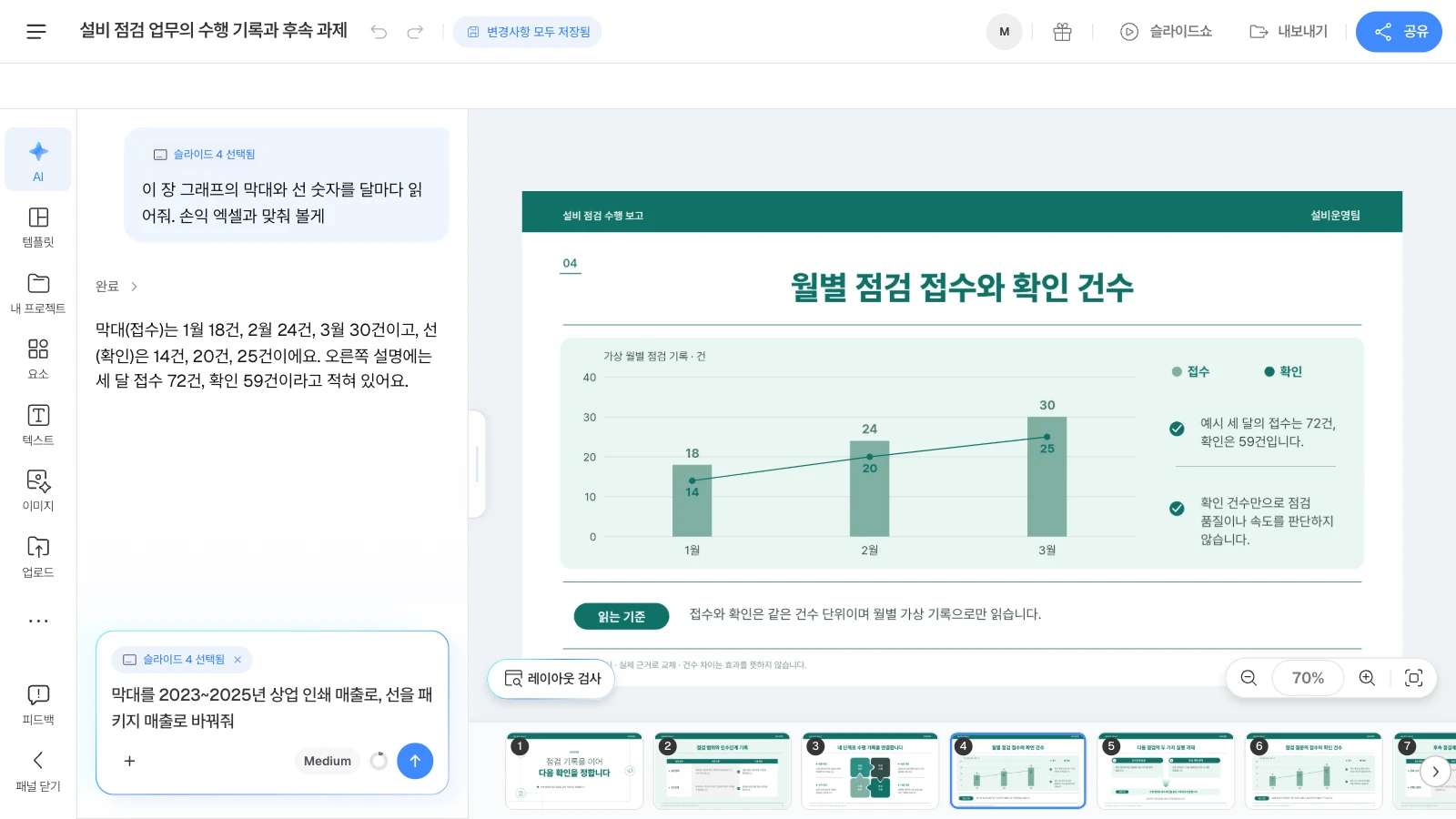Viewport: 1456px width, 819px height.
Task: Expand the 완료 status details
Action: pyautogui.click(x=116, y=286)
